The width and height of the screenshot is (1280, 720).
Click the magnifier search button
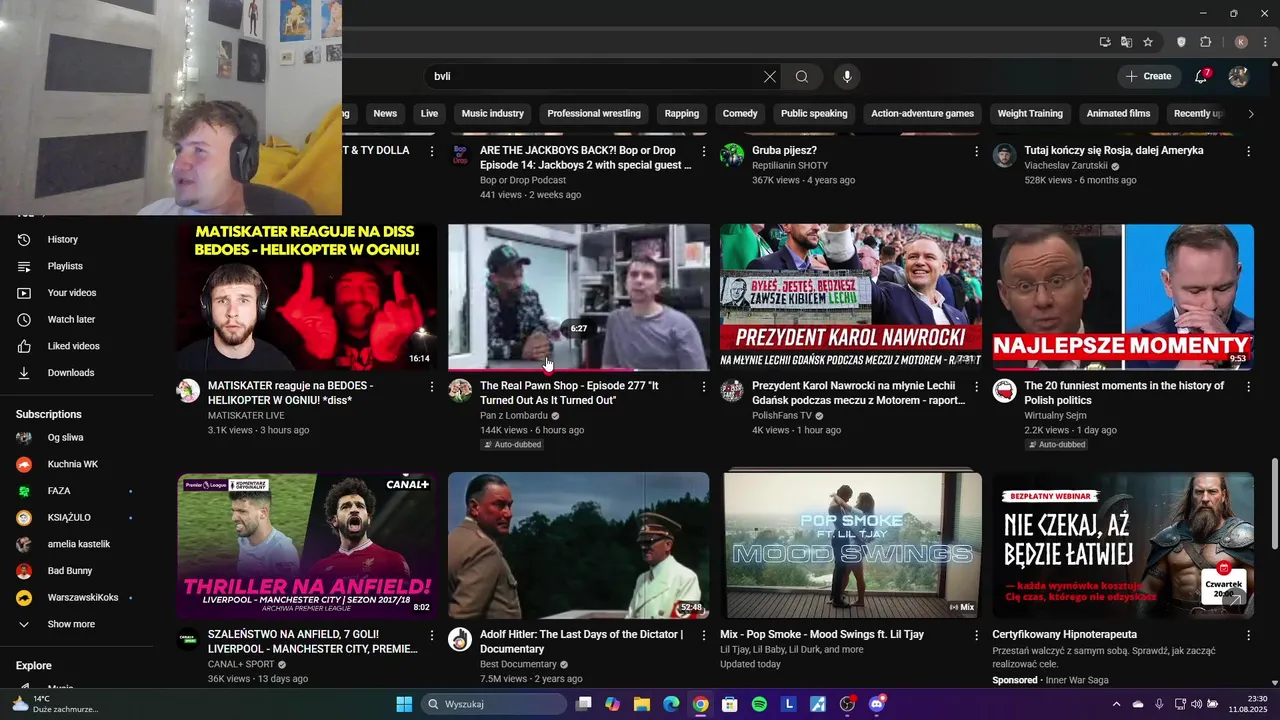tap(802, 77)
